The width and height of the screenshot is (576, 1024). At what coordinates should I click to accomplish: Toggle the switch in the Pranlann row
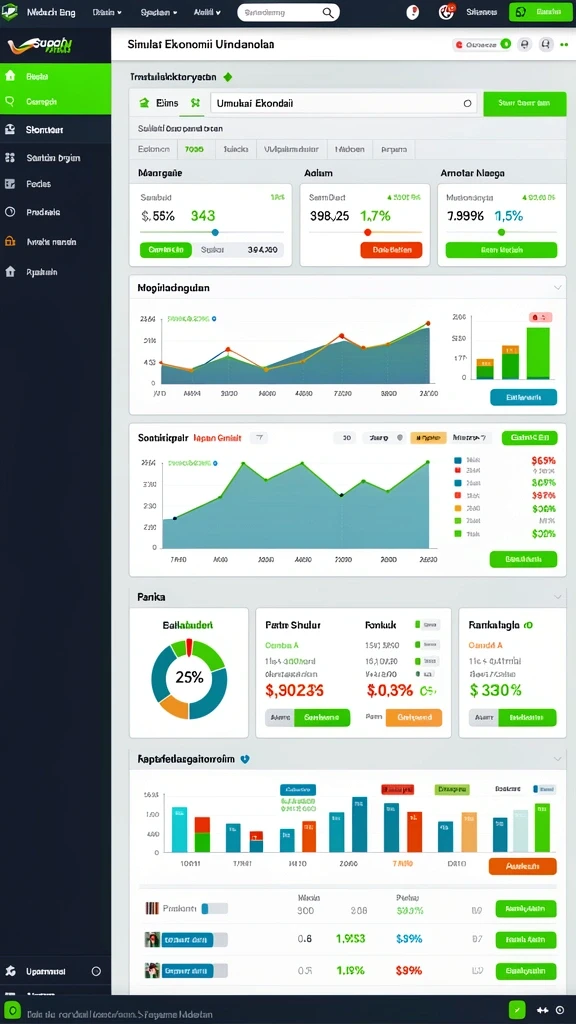214,908
